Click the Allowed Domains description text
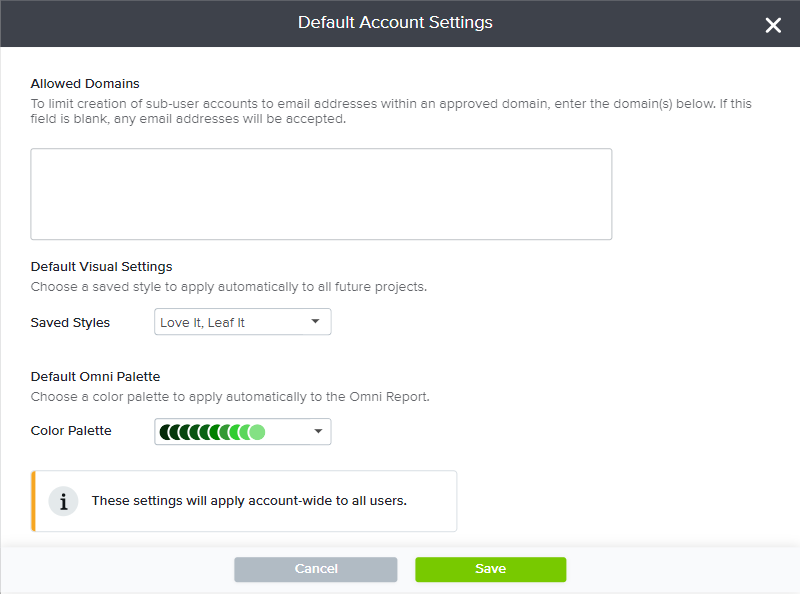800x594 pixels. (388, 111)
